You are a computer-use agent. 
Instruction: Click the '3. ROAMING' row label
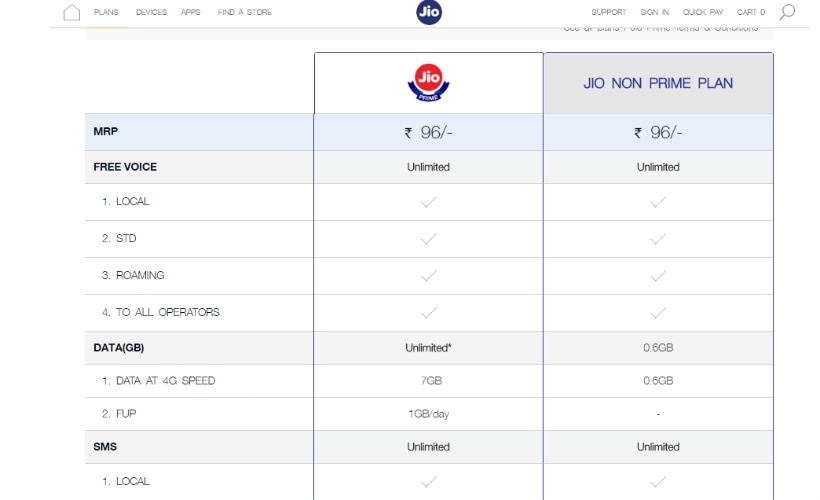(133, 275)
